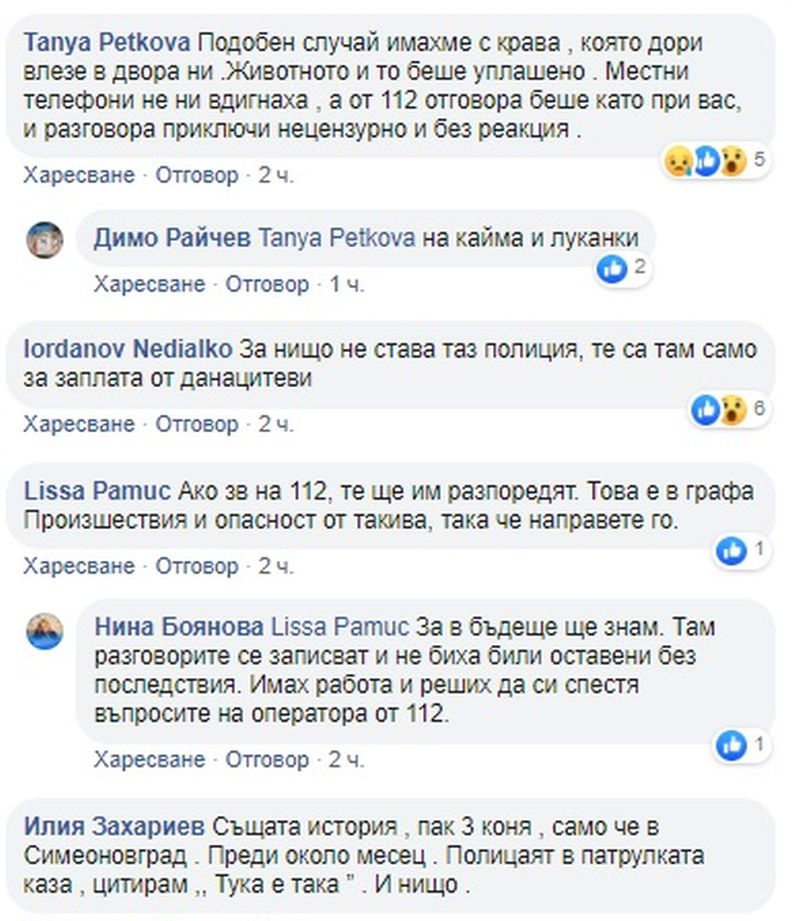Open Нина Боянова's profile avatar
The width and height of the screenshot is (800, 921).
[45, 631]
